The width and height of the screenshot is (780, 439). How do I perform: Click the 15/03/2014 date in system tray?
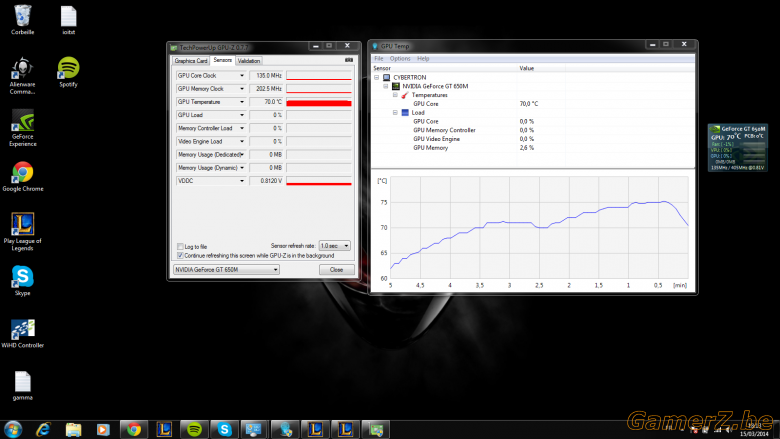(754, 434)
